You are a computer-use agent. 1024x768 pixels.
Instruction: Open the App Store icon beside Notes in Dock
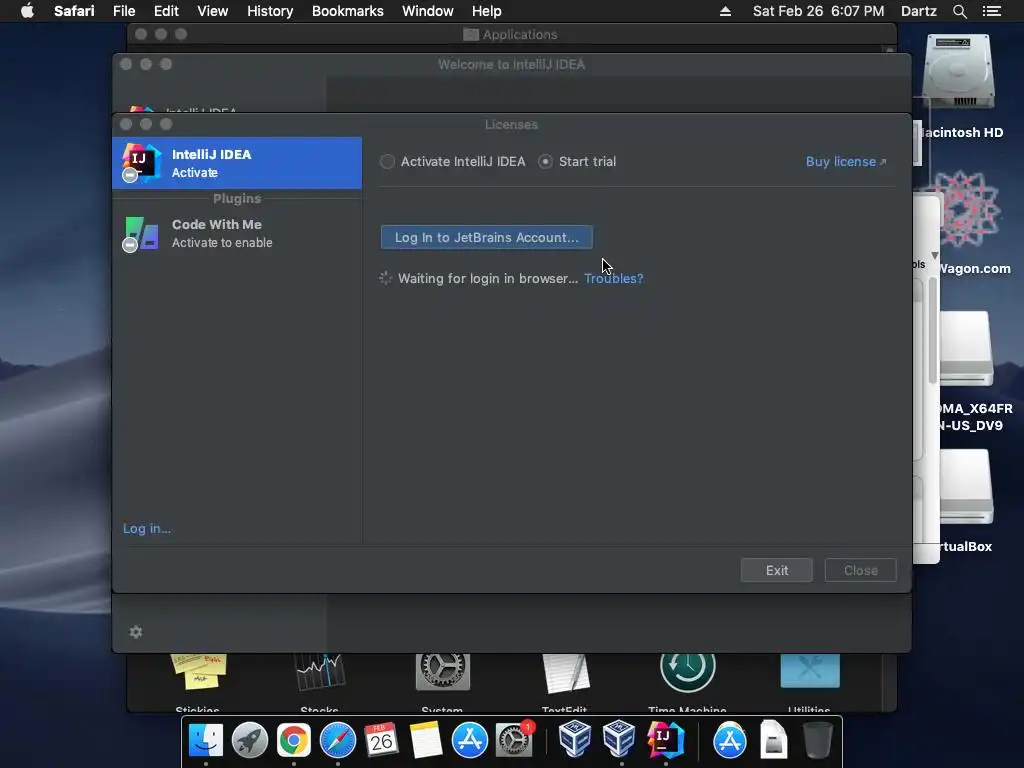pos(470,740)
